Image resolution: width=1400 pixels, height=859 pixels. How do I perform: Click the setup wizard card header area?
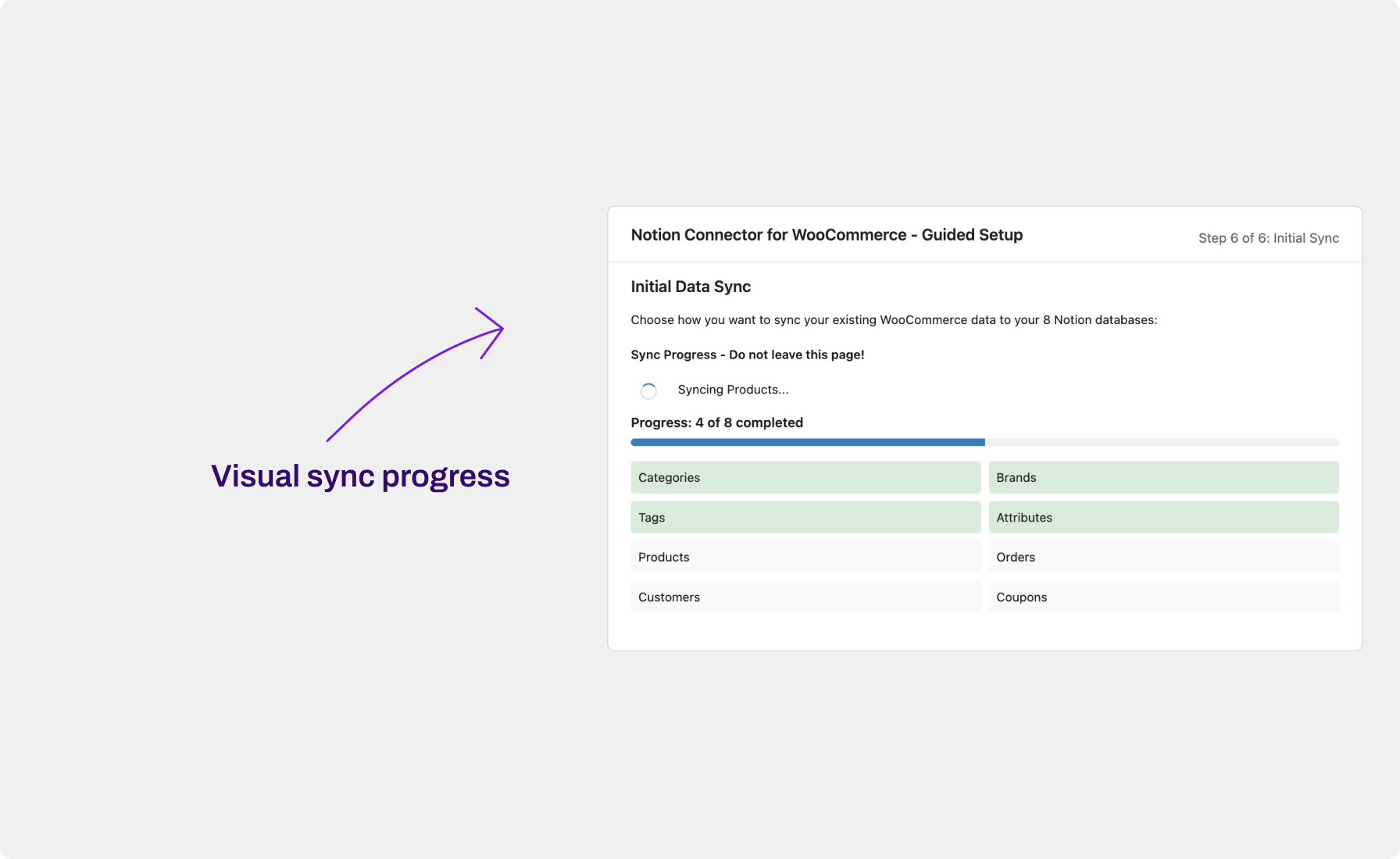(x=984, y=234)
